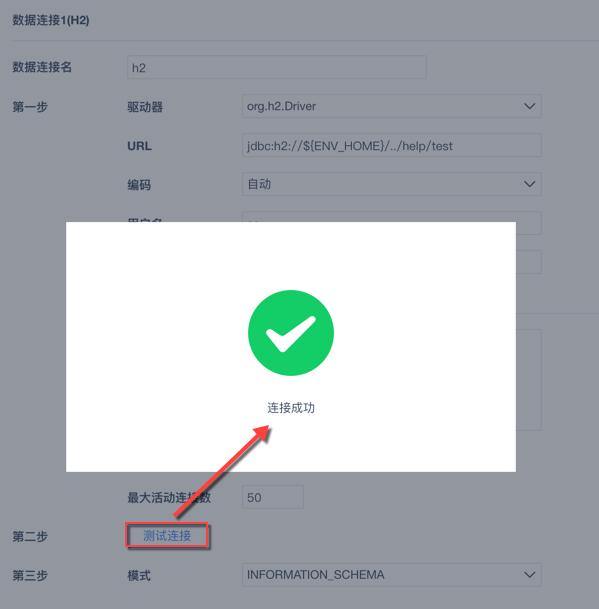Click the bold URL label
599x609 pixels.
[139, 146]
